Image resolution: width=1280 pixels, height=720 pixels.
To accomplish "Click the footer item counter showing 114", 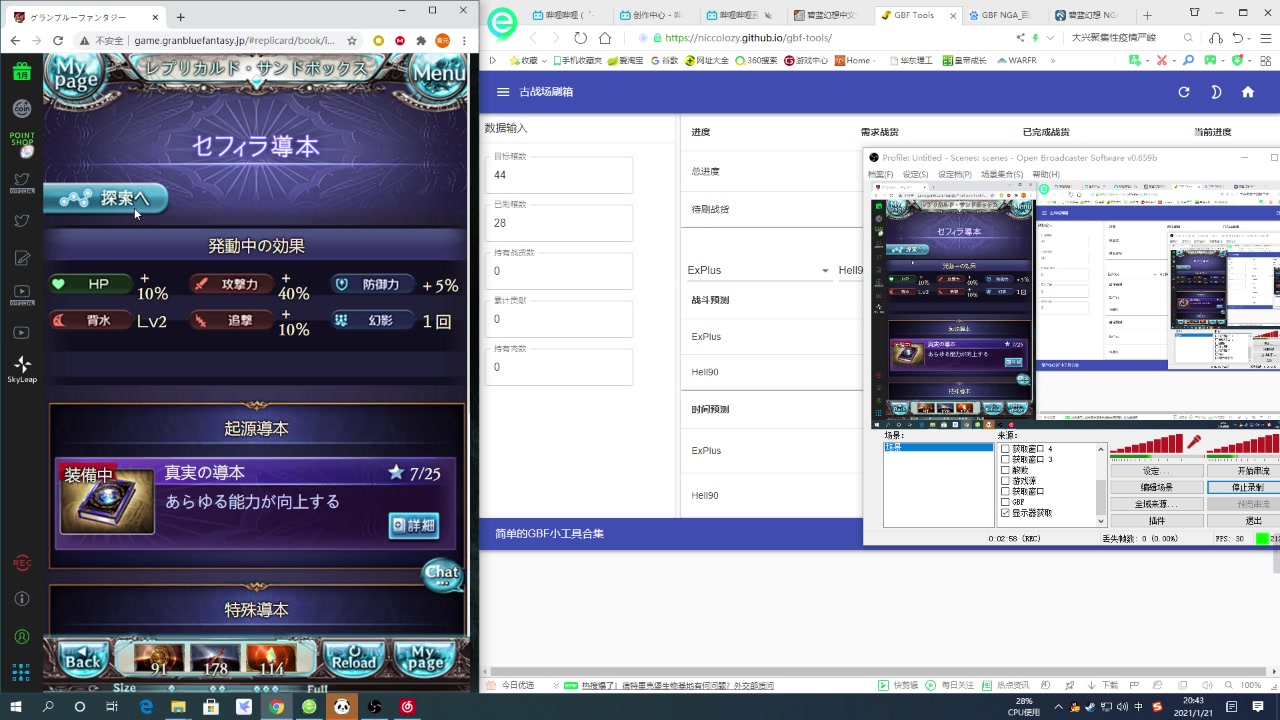I will [271, 661].
